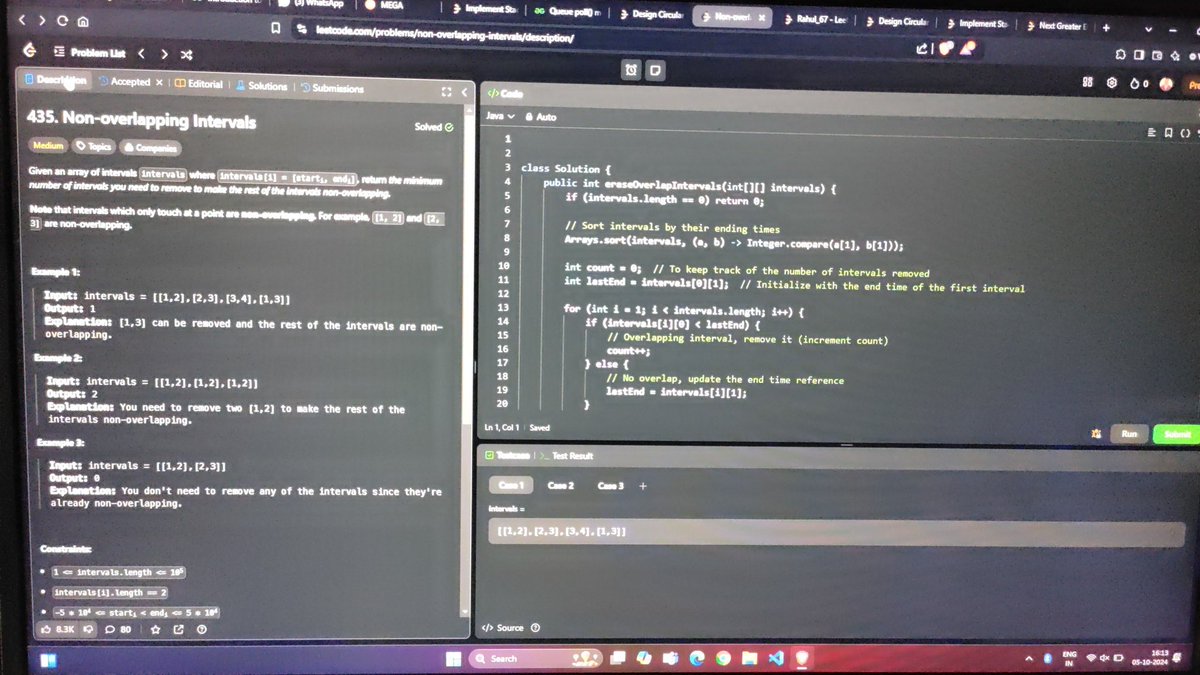Open the Rahul_67 - Lee browser tab
1200x675 pixels.
[816, 19]
